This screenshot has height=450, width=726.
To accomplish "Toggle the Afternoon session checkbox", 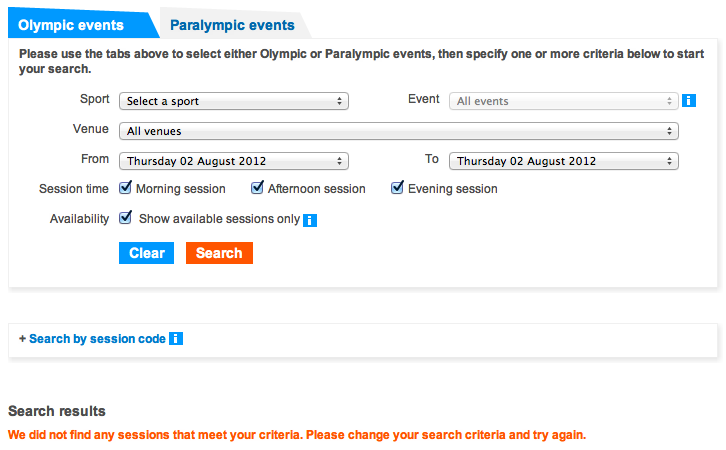I will [257, 188].
